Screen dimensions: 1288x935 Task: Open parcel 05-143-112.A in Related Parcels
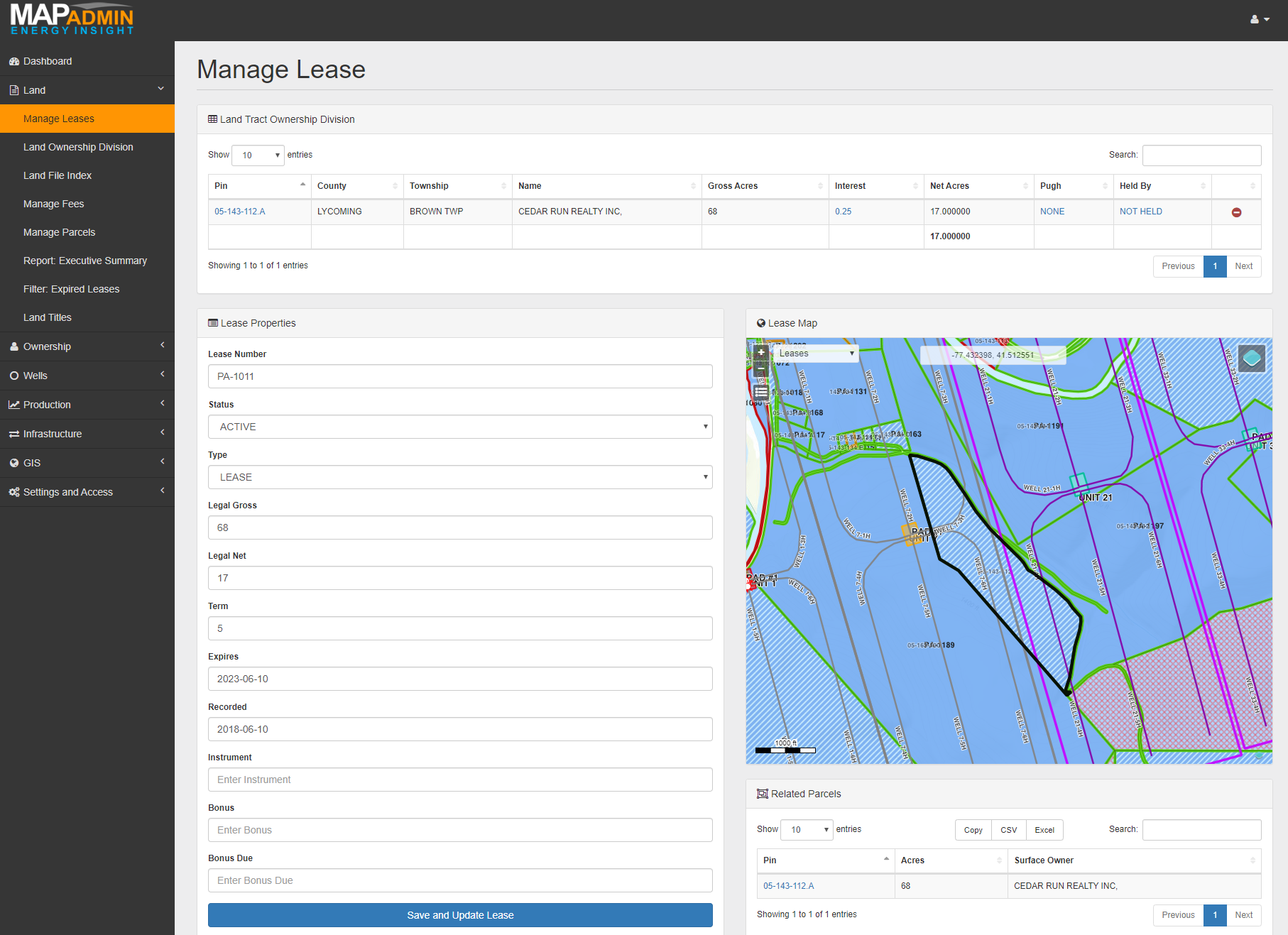click(789, 886)
